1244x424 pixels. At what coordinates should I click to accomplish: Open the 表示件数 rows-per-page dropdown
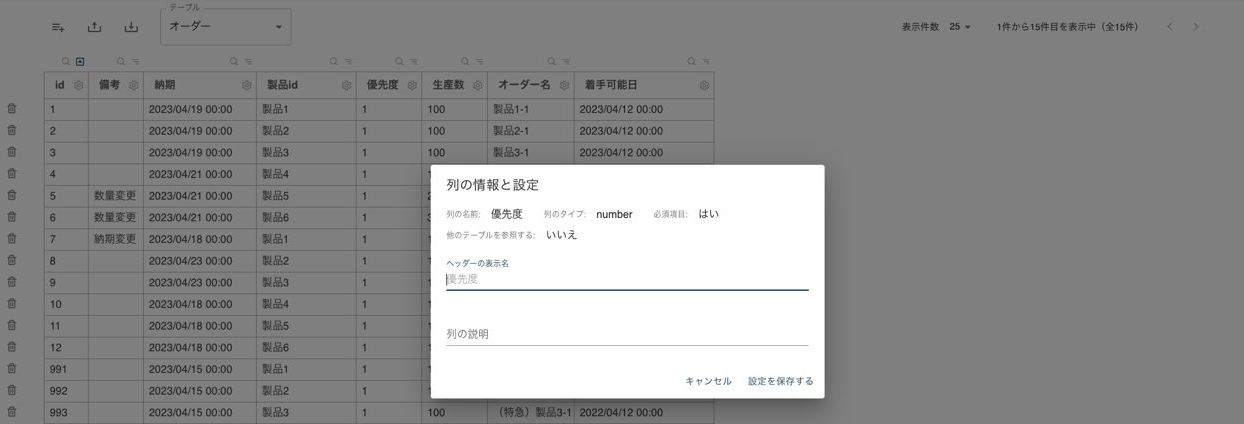[x=960, y=27]
